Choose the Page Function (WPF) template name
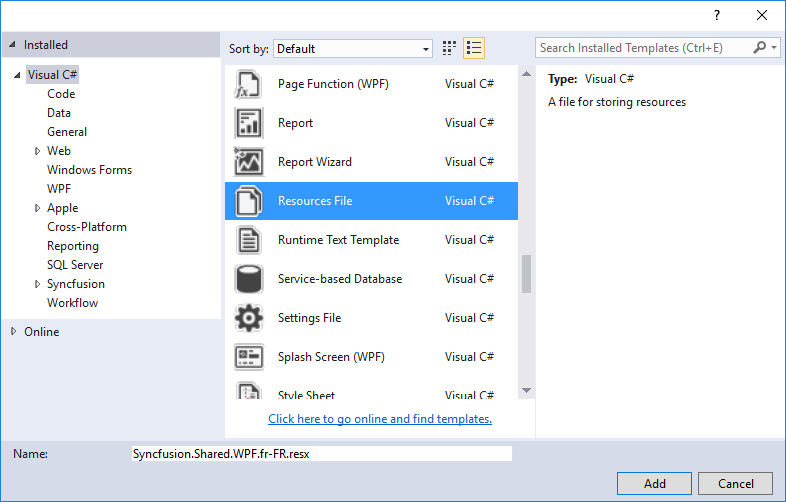786x502 pixels. pos(333,84)
